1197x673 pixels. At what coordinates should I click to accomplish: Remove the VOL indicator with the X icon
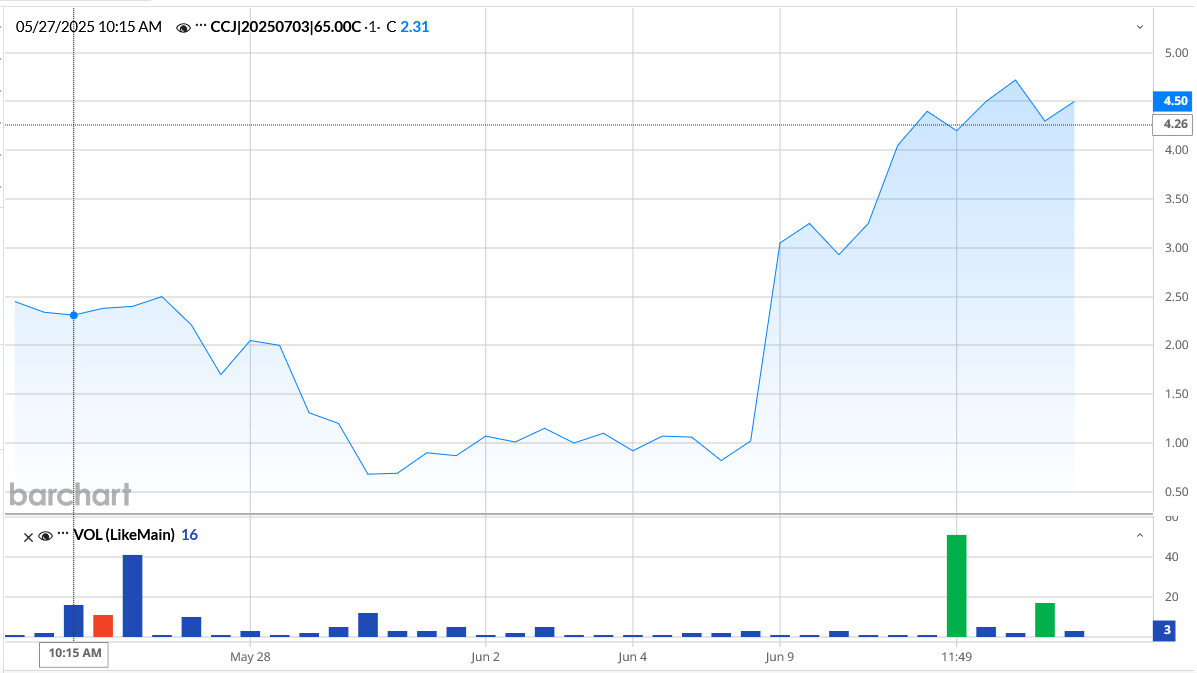pyautogui.click(x=27, y=537)
